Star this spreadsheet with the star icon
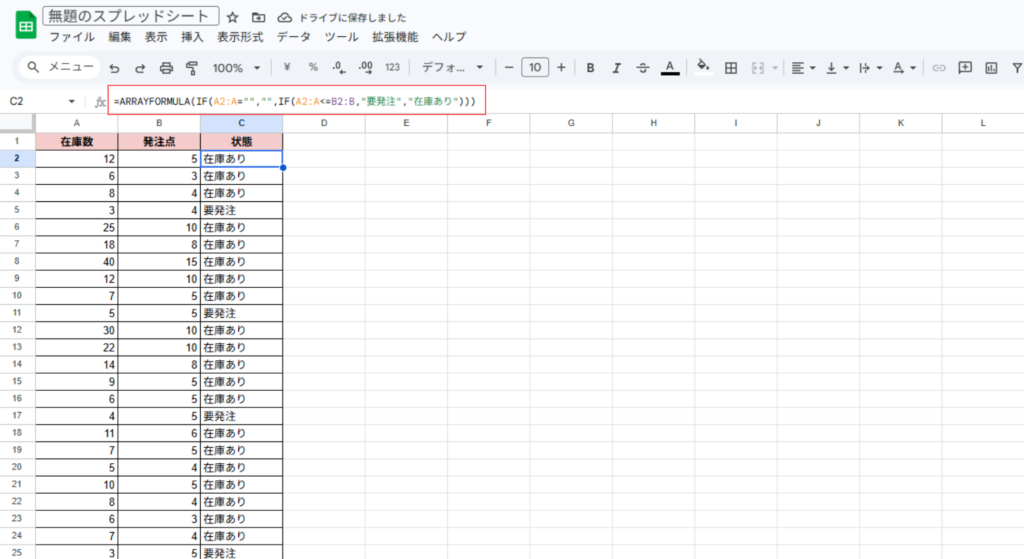This screenshot has width=1024, height=559. pyautogui.click(x=232, y=17)
